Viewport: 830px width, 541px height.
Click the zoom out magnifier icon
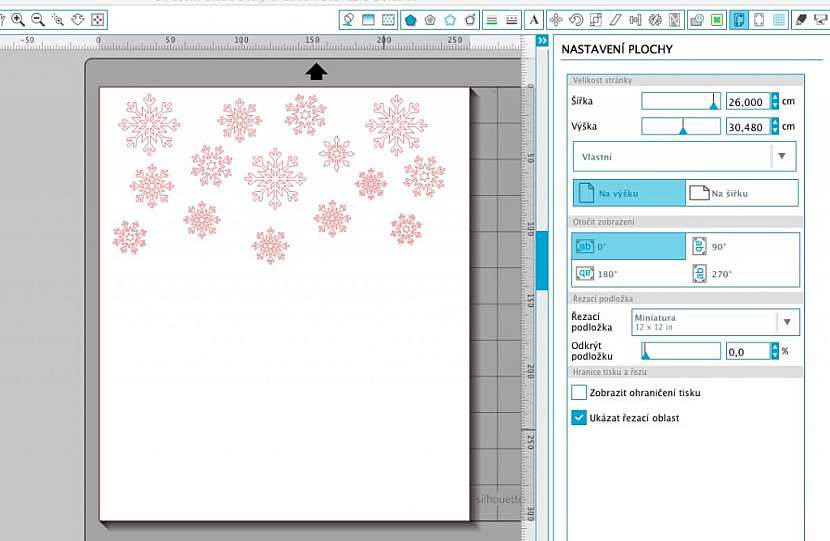tap(38, 19)
